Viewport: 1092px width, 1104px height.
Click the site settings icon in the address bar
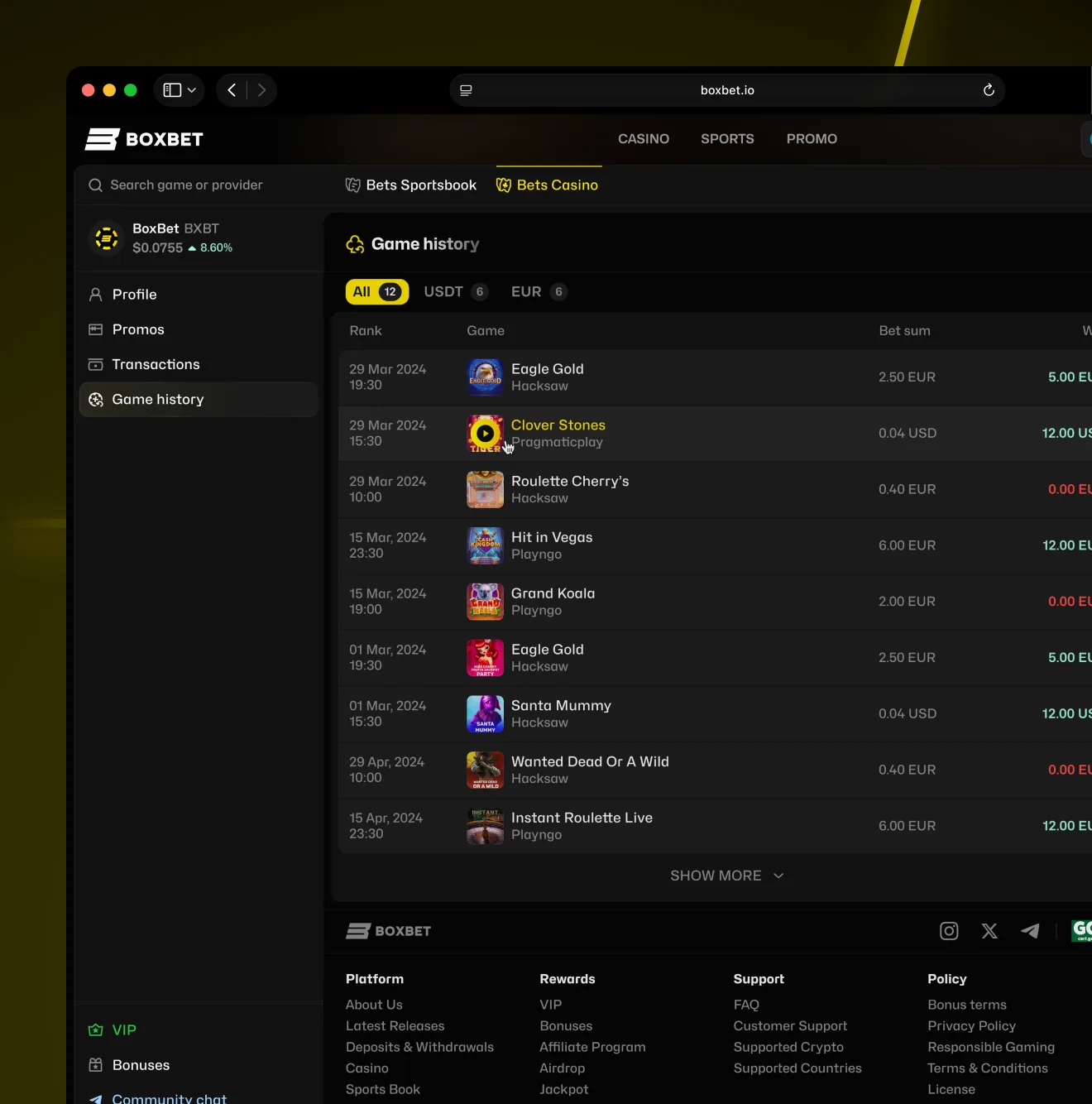tap(466, 90)
